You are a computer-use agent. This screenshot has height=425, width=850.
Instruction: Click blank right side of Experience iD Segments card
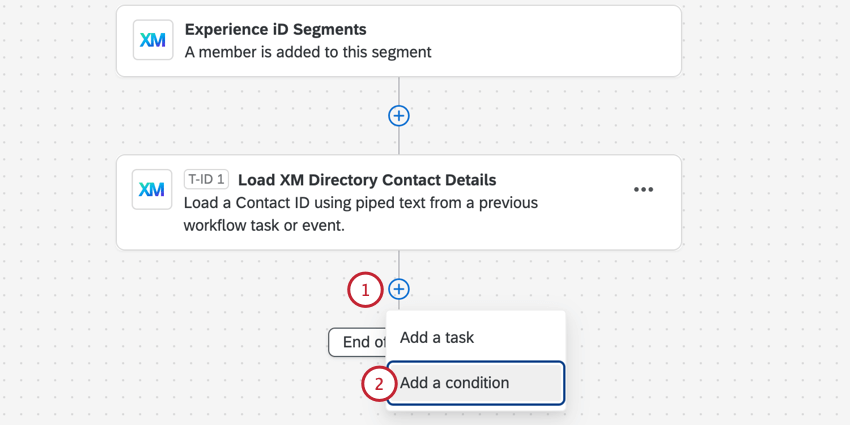coord(580,40)
